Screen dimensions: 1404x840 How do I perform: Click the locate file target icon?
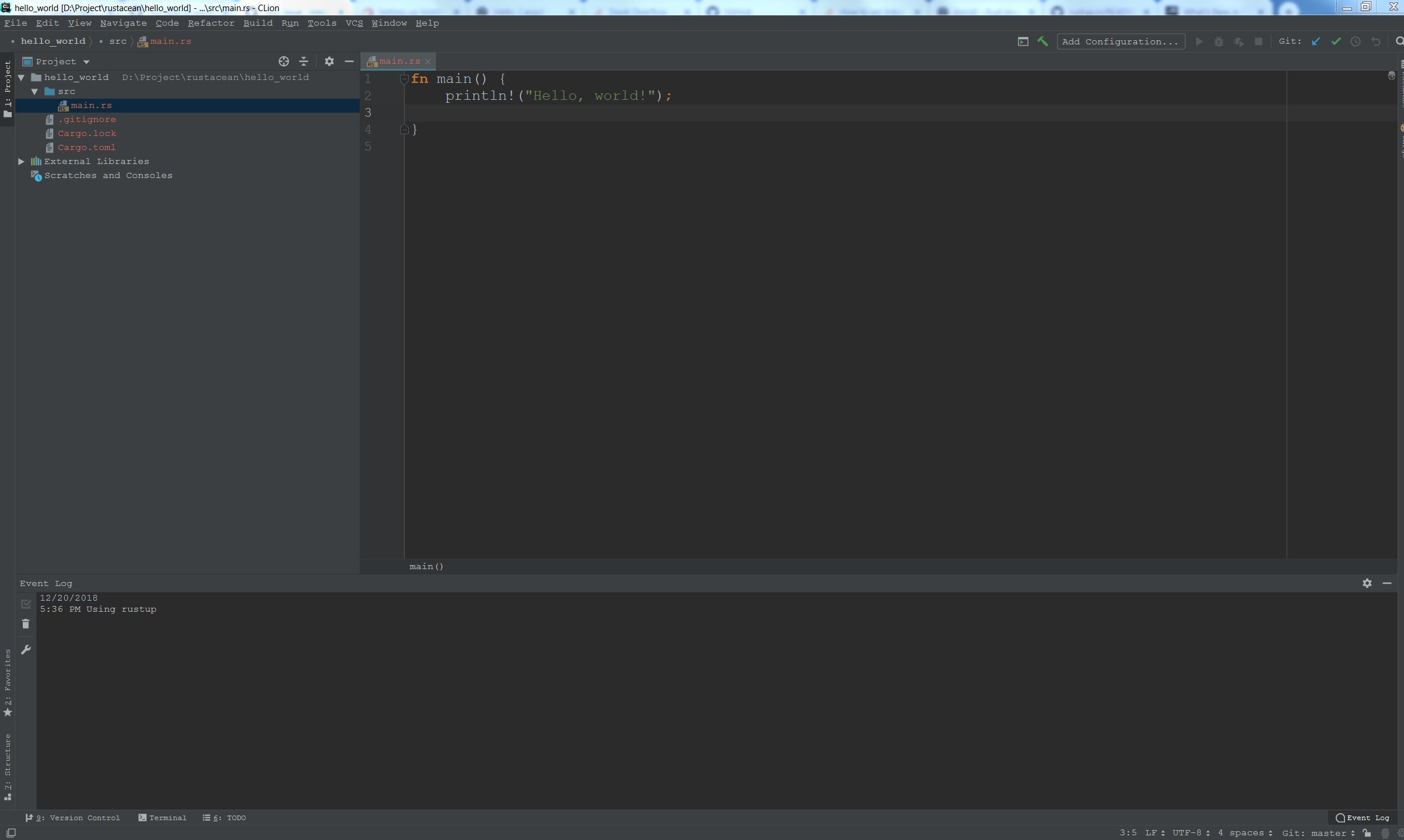[284, 61]
